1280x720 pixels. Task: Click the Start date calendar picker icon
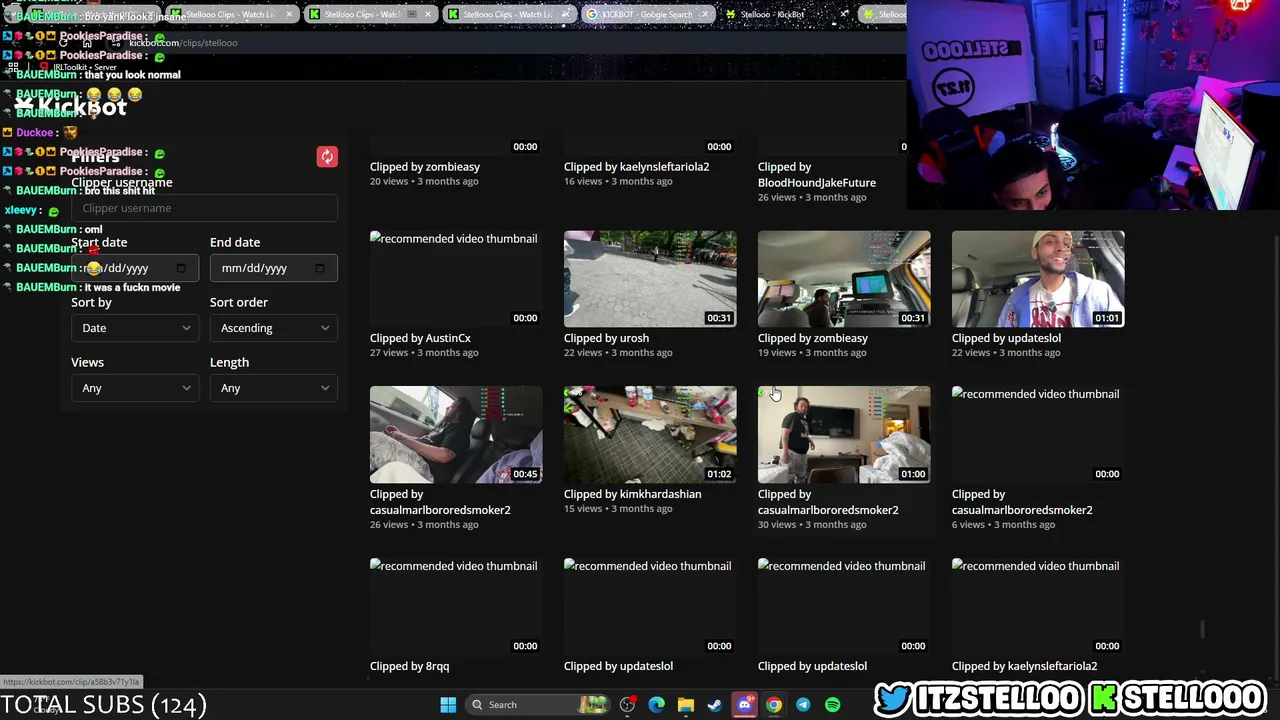181,268
